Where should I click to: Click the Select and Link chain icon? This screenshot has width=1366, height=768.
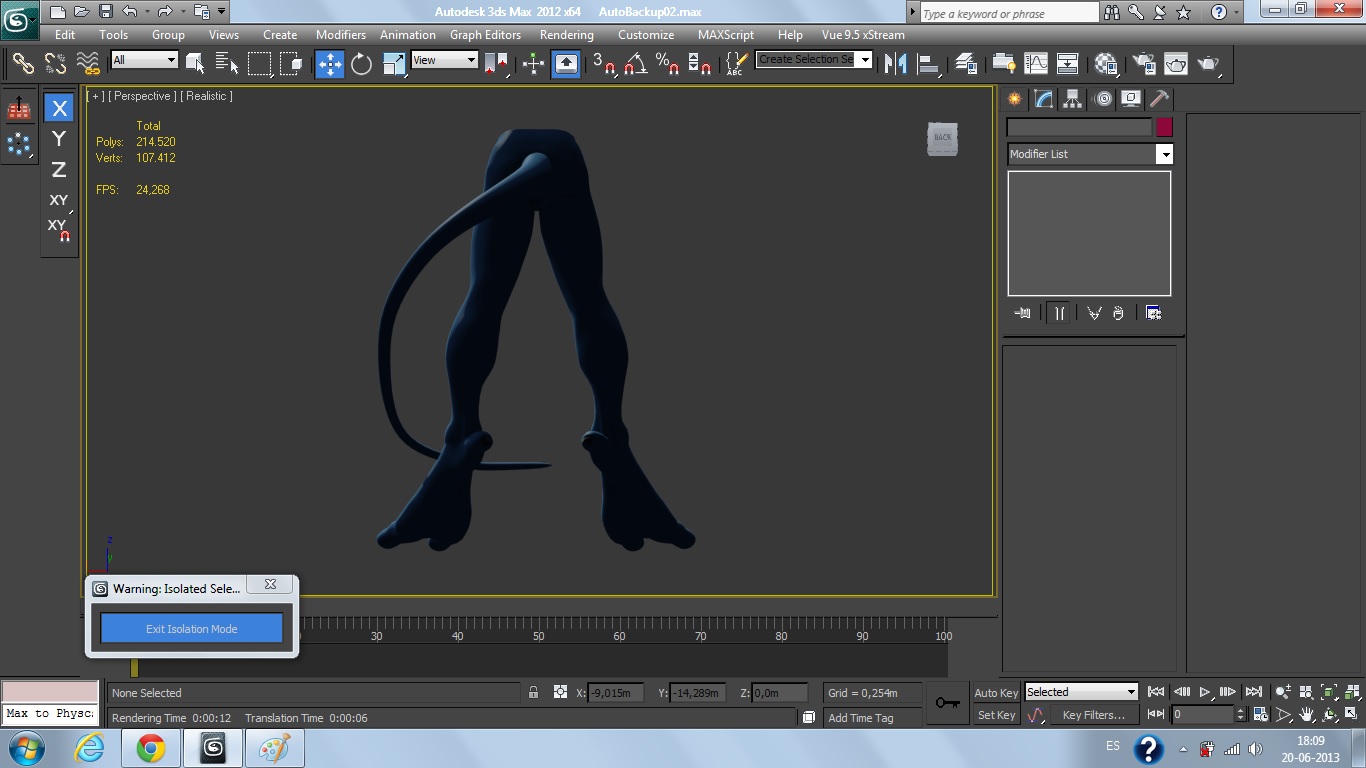coord(22,64)
